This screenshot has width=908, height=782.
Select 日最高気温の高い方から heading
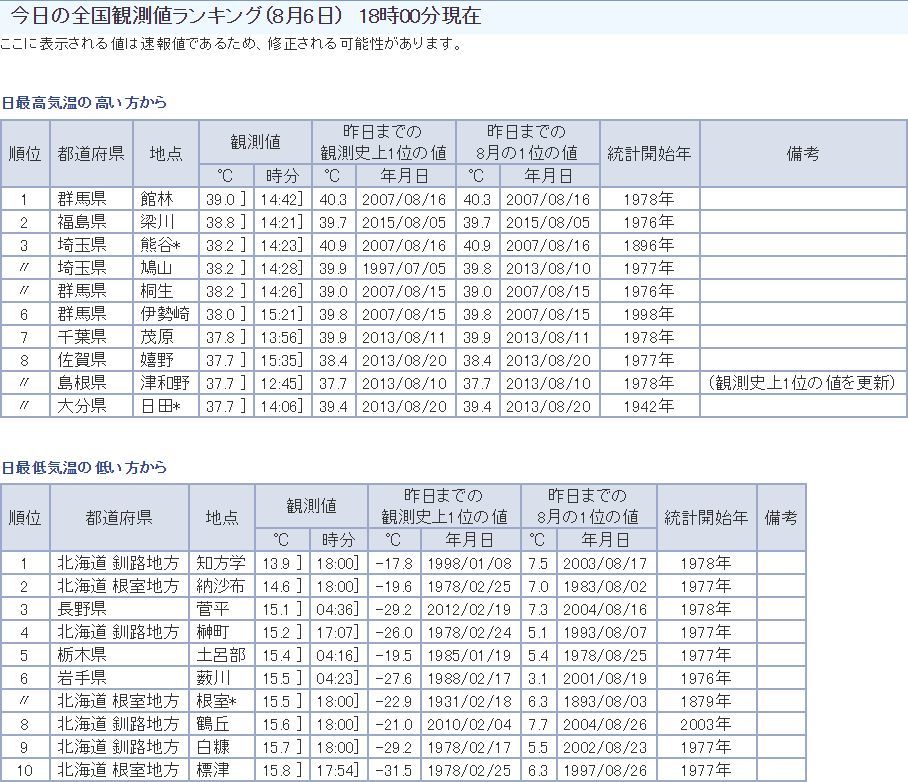pos(85,103)
